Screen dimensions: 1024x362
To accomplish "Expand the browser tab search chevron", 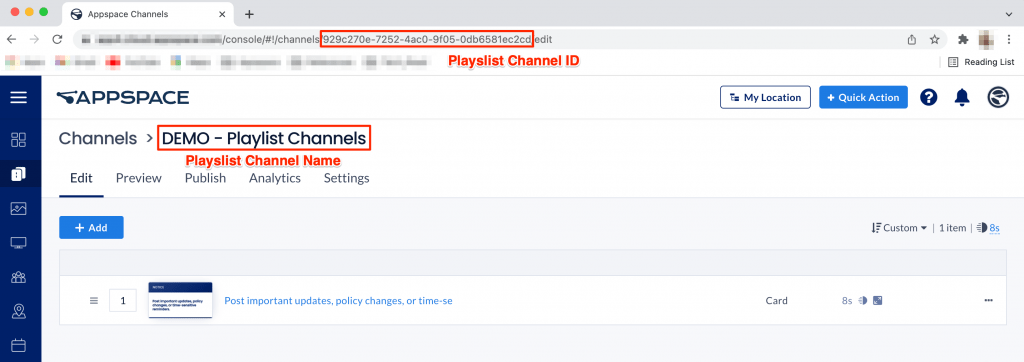I will 1010,14.
